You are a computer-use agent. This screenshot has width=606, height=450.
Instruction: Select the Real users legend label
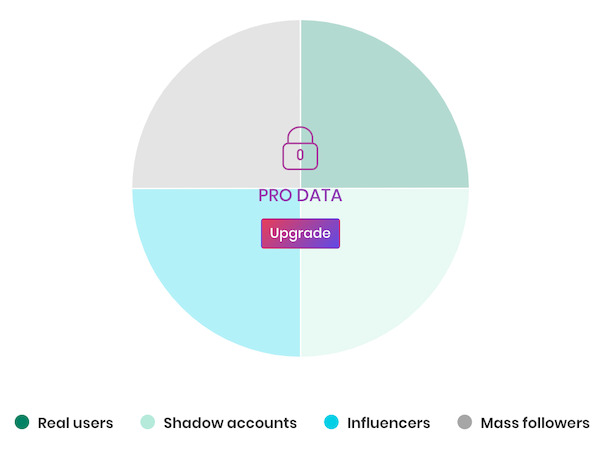(x=75, y=423)
